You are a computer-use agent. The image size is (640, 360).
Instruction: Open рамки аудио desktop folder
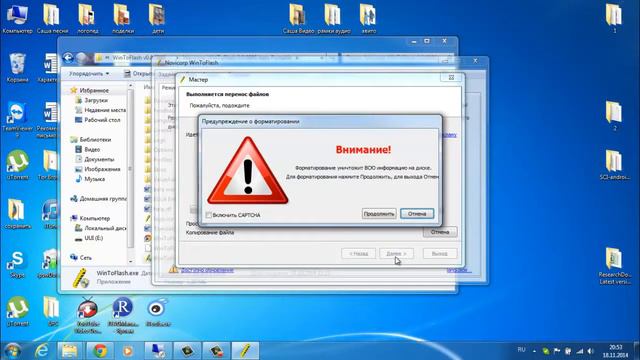click(333, 18)
